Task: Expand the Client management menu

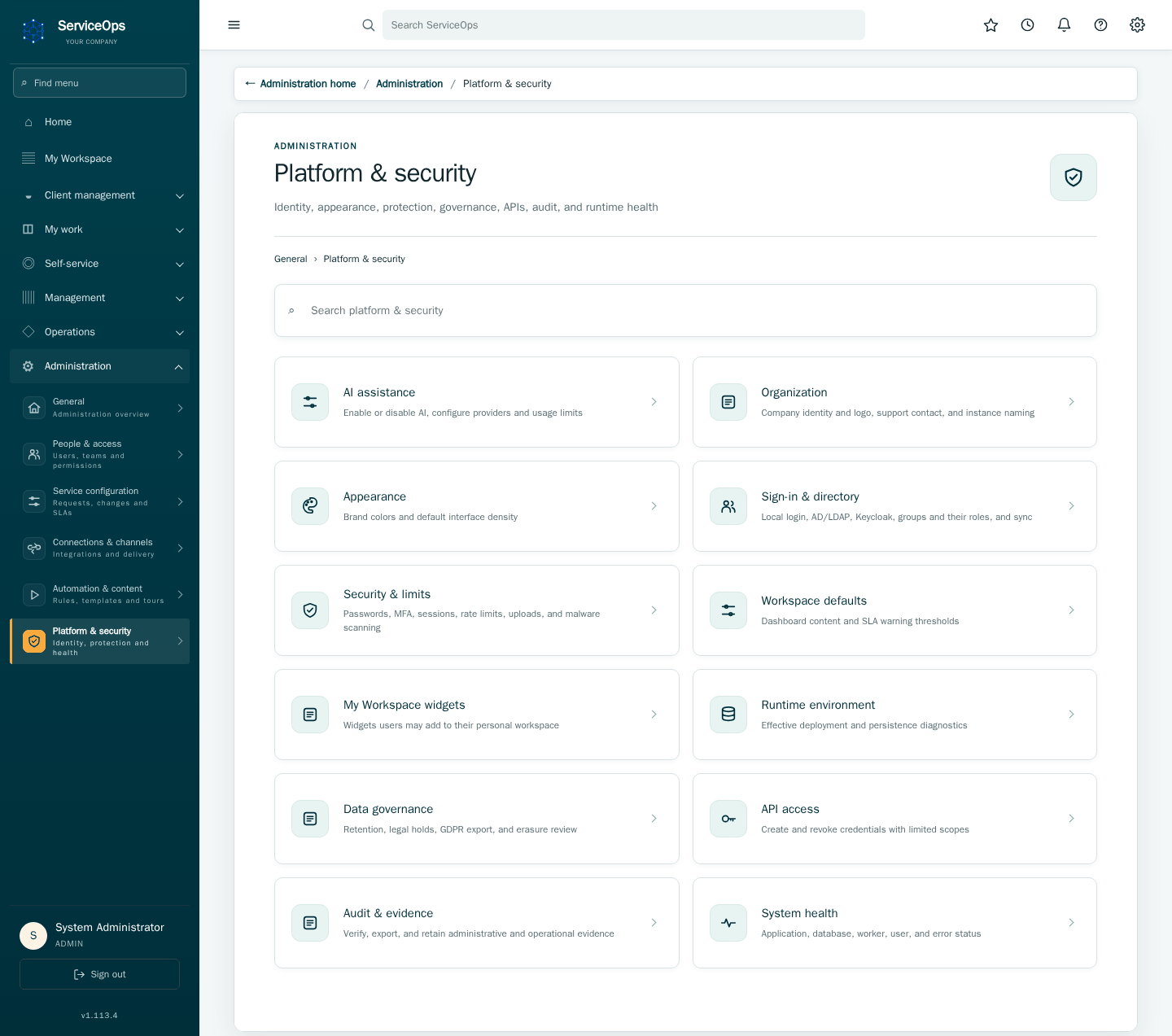Action: 99,195
